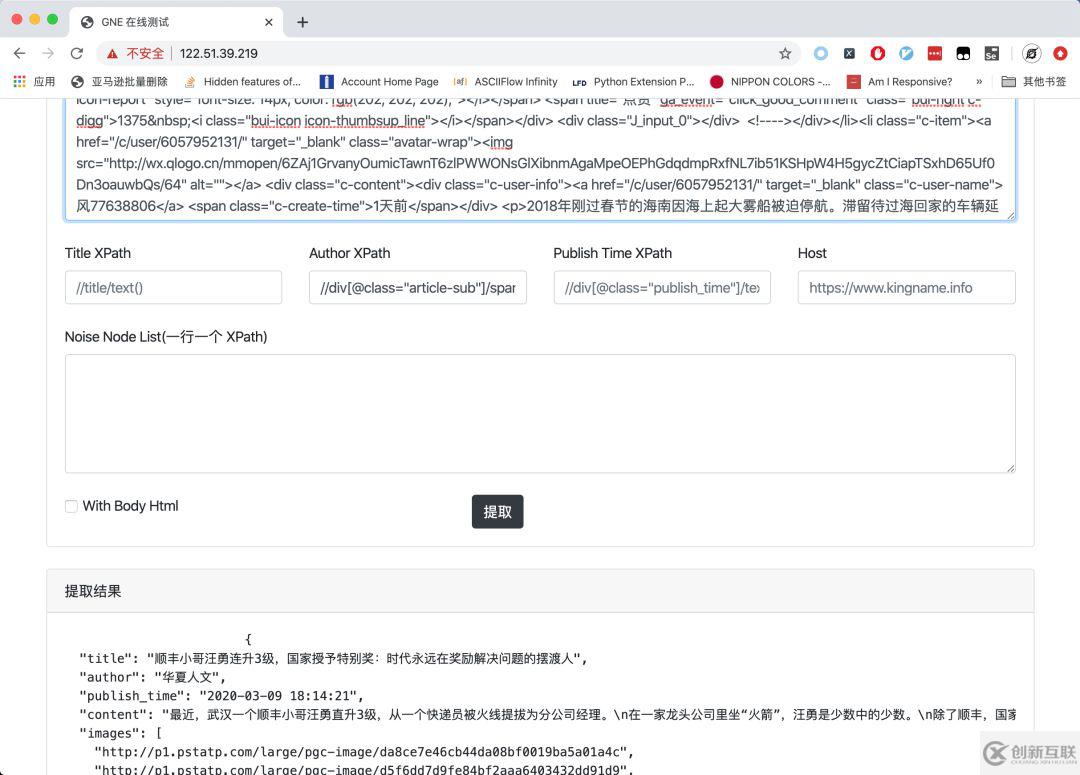Click the browser back arrow
1080x775 pixels.
coord(19,53)
